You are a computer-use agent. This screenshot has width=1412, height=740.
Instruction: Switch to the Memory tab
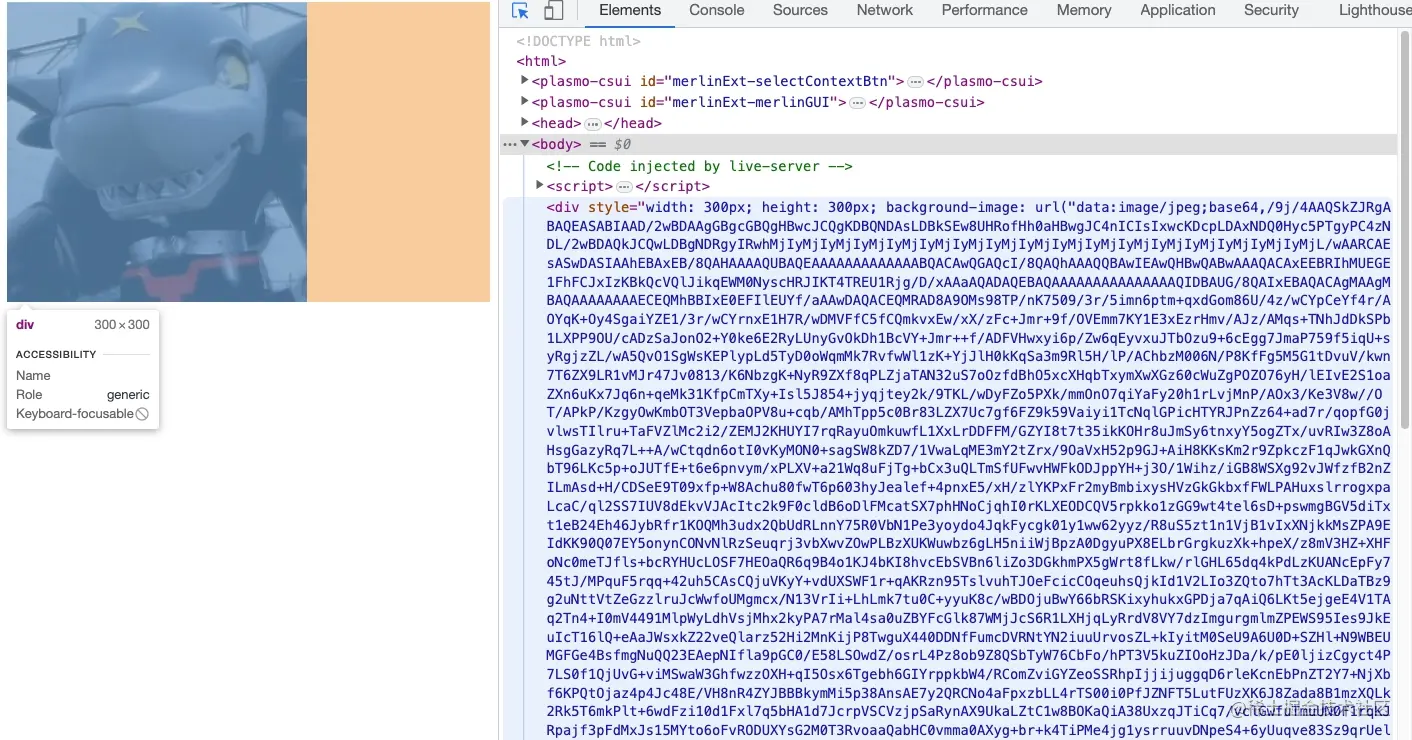1084,10
